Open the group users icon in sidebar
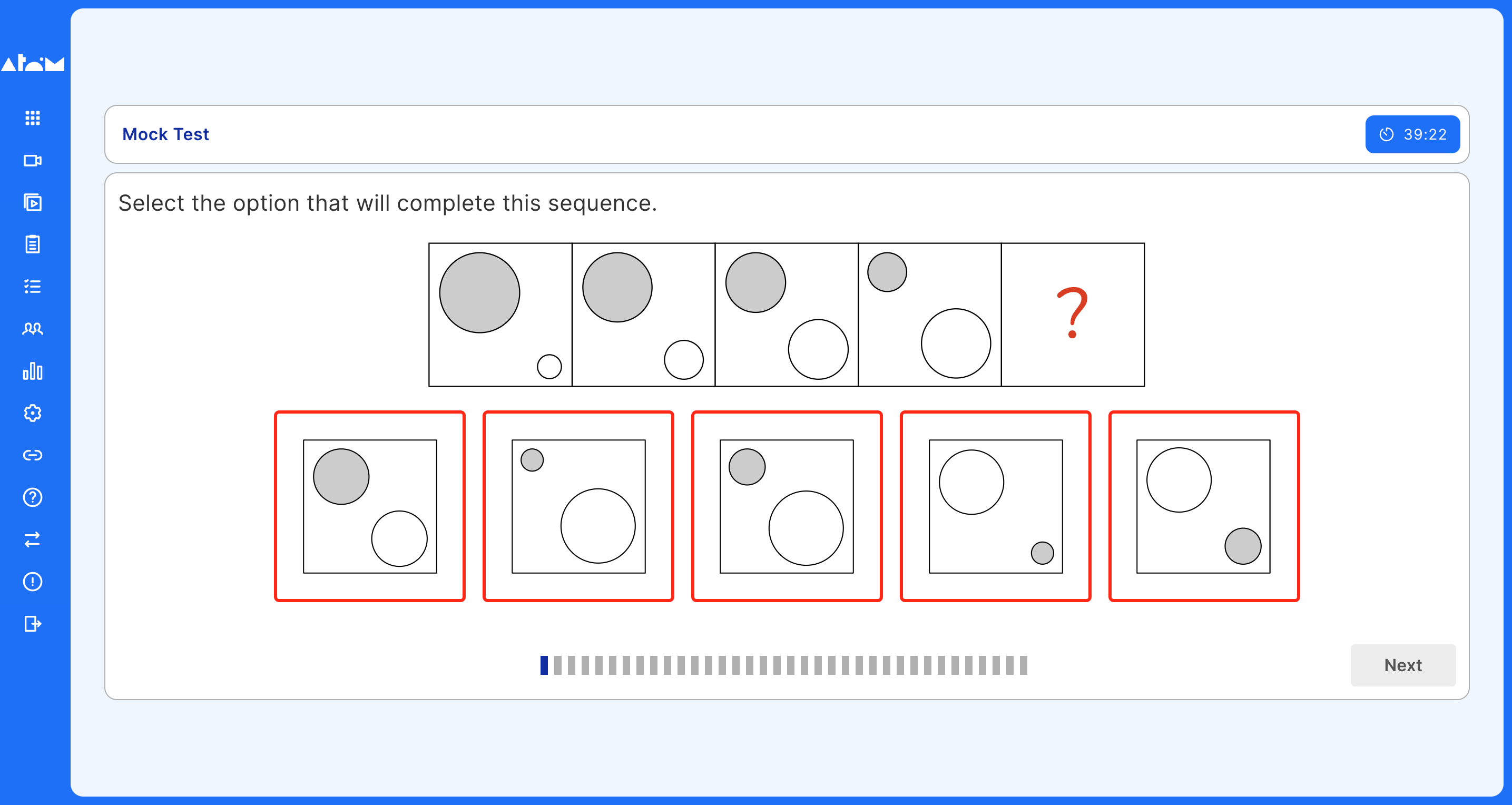1512x805 pixels. point(32,329)
